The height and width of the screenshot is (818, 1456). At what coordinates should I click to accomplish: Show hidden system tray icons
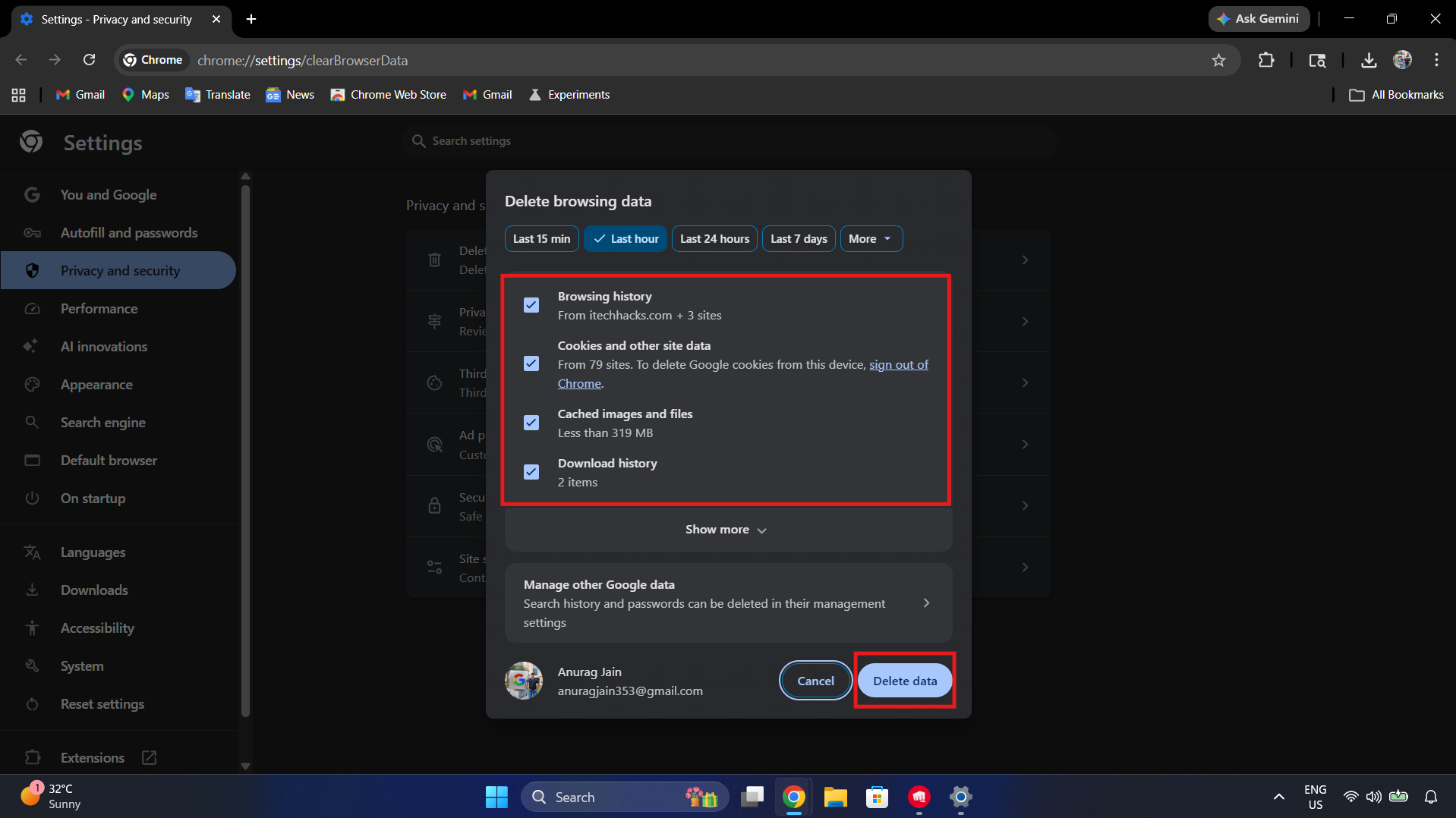click(x=1279, y=797)
